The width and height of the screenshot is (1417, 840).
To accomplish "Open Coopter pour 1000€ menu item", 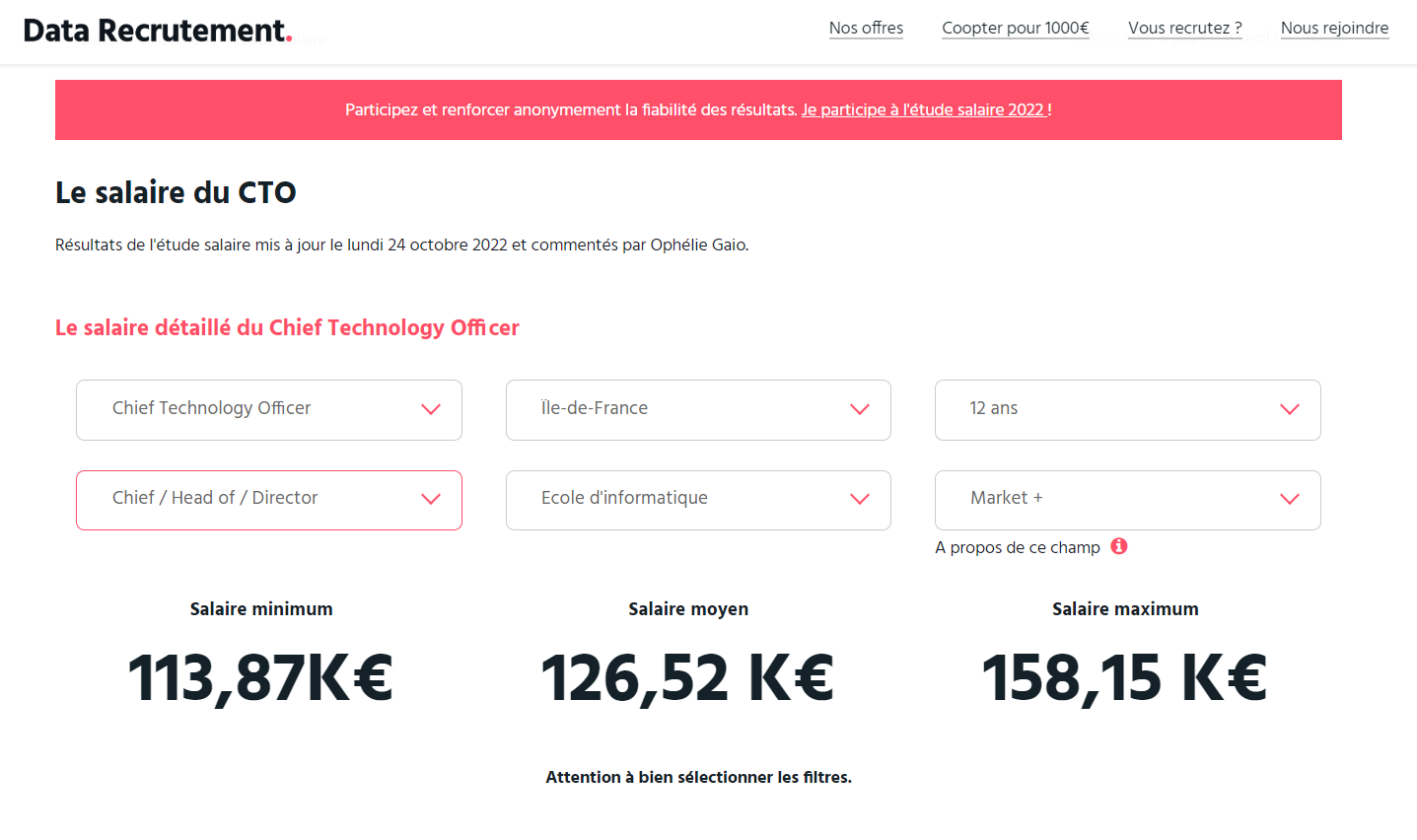I will (1015, 29).
